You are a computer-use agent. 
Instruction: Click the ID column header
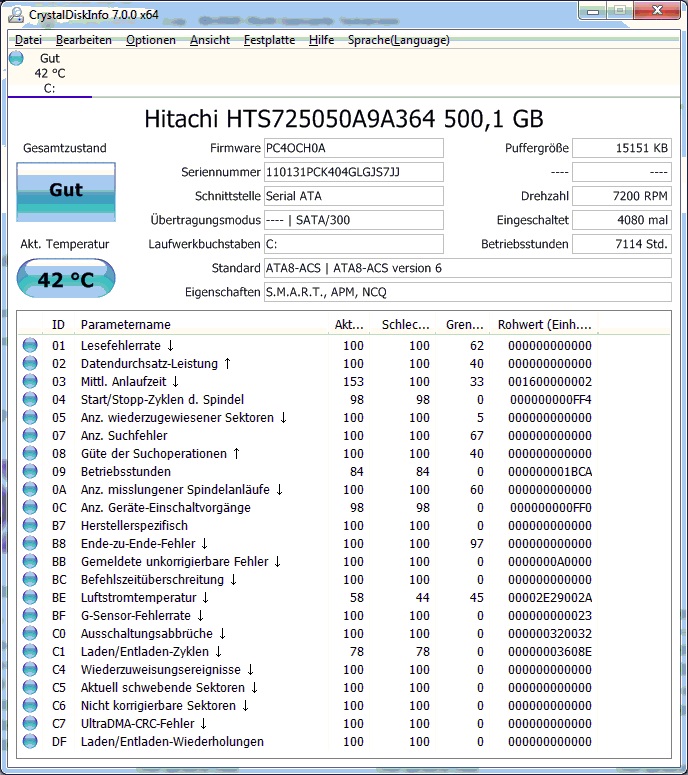(x=58, y=325)
